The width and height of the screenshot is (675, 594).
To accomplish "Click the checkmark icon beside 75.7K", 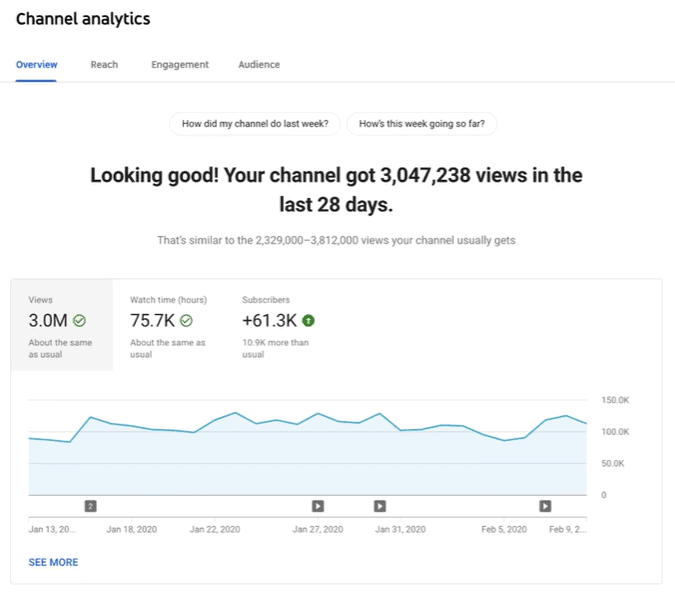I will (186, 321).
